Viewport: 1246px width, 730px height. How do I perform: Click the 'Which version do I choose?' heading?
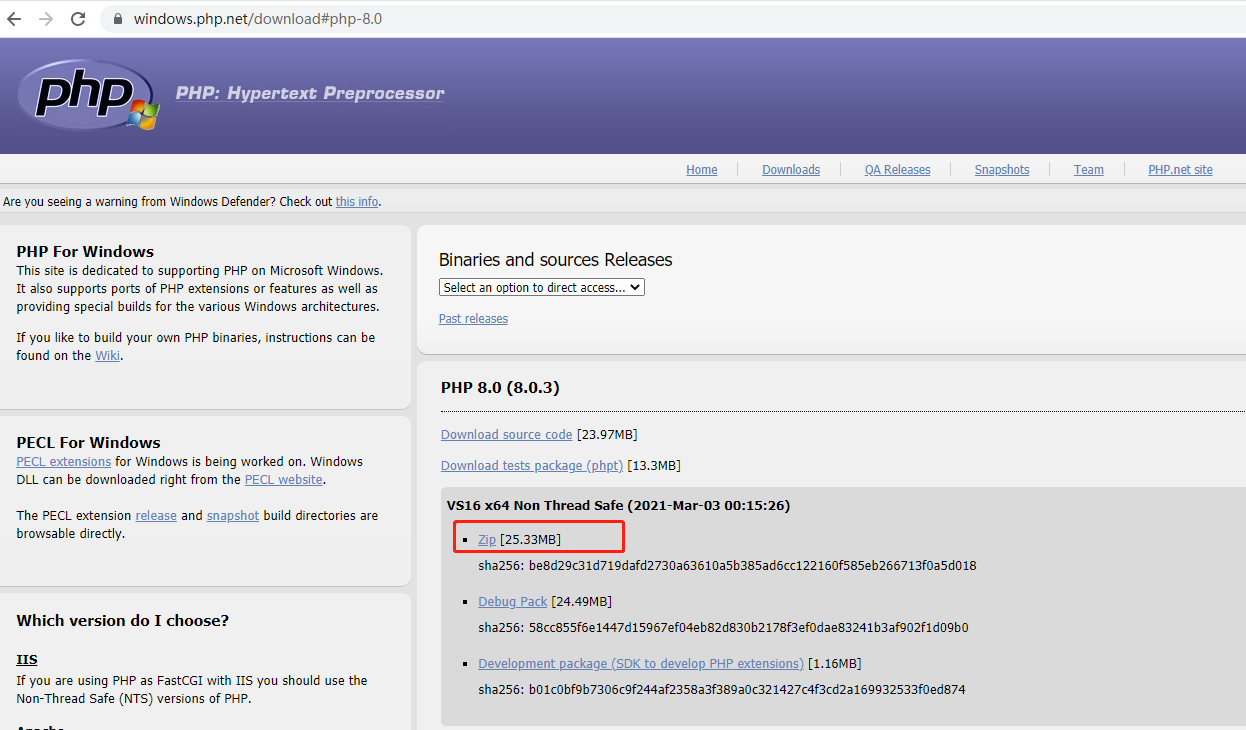tap(123, 621)
